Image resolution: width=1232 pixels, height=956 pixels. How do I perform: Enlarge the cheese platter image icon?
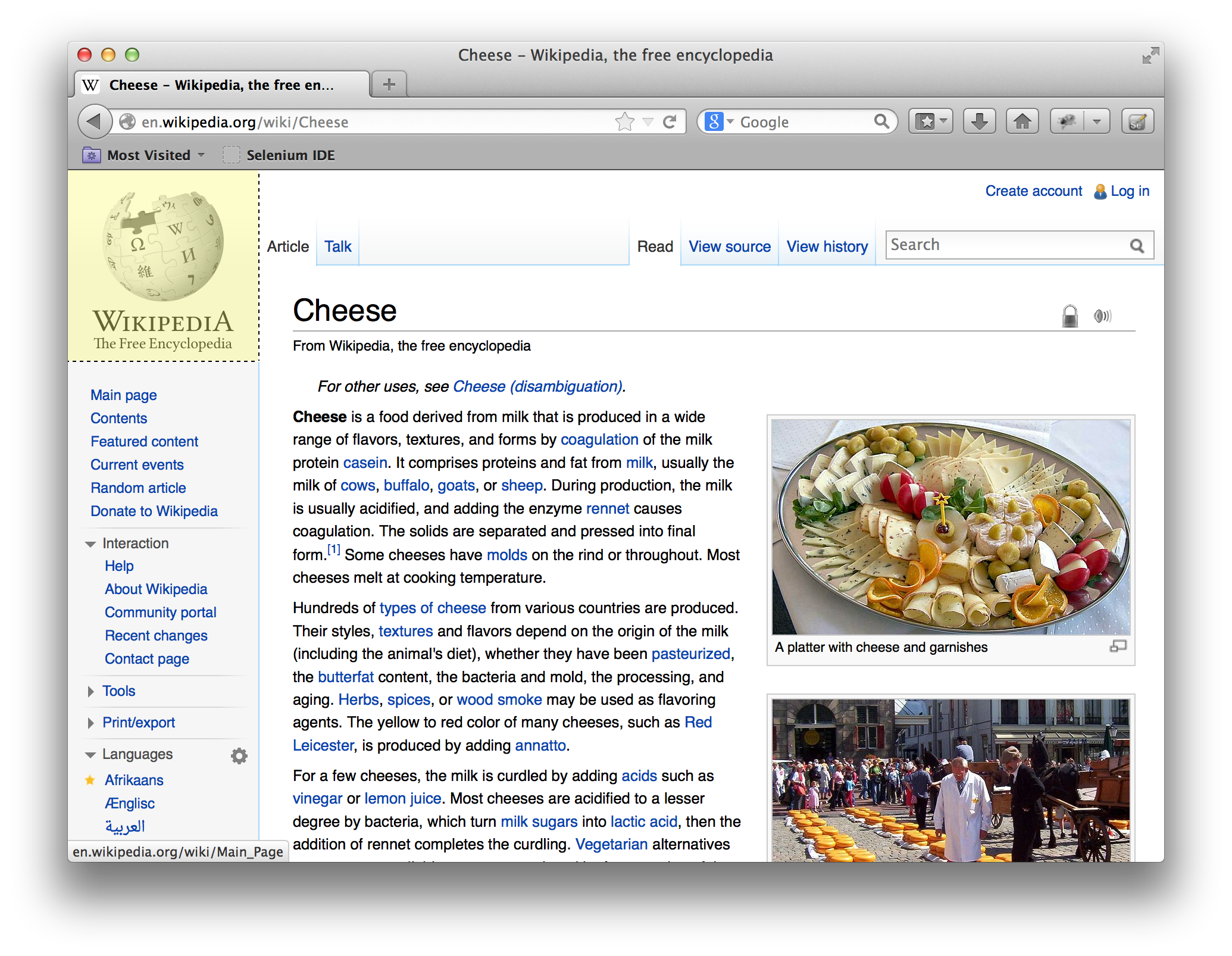coord(1118,646)
